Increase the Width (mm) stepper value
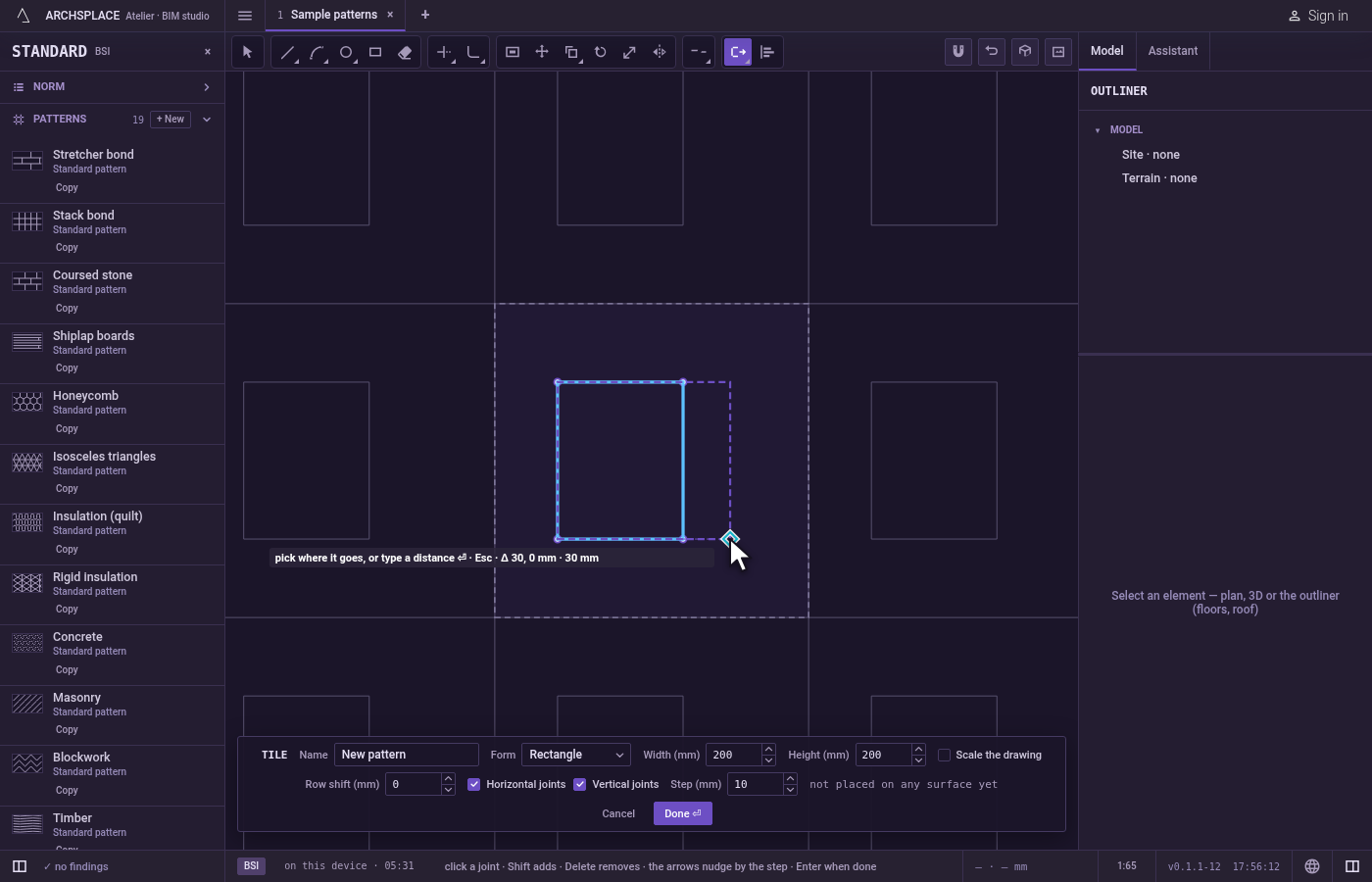The height and width of the screenshot is (882, 1372). pyautogui.click(x=768, y=750)
